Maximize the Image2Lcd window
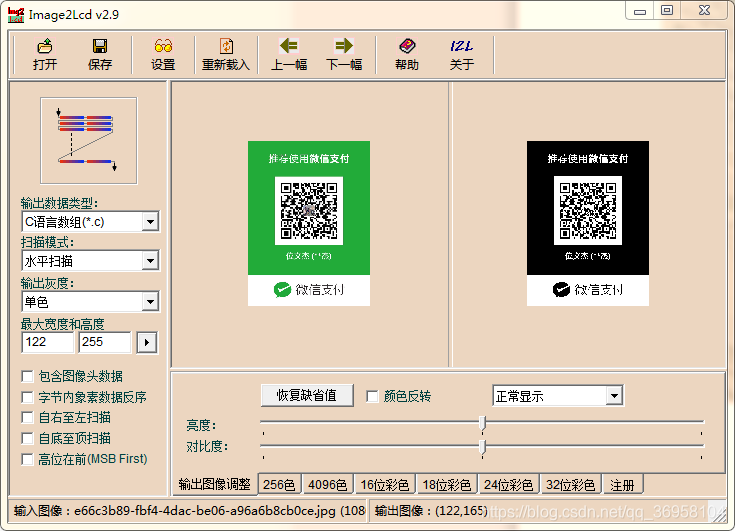Image resolution: width=735 pixels, height=531 pixels. pyautogui.click(x=667, y=10)
